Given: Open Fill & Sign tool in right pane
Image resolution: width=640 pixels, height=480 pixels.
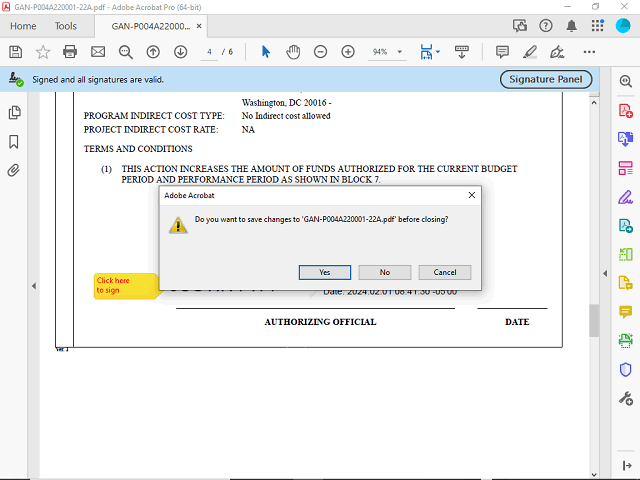Looking at the screenshot, I should pyautogui.click(x=625, y=197).
